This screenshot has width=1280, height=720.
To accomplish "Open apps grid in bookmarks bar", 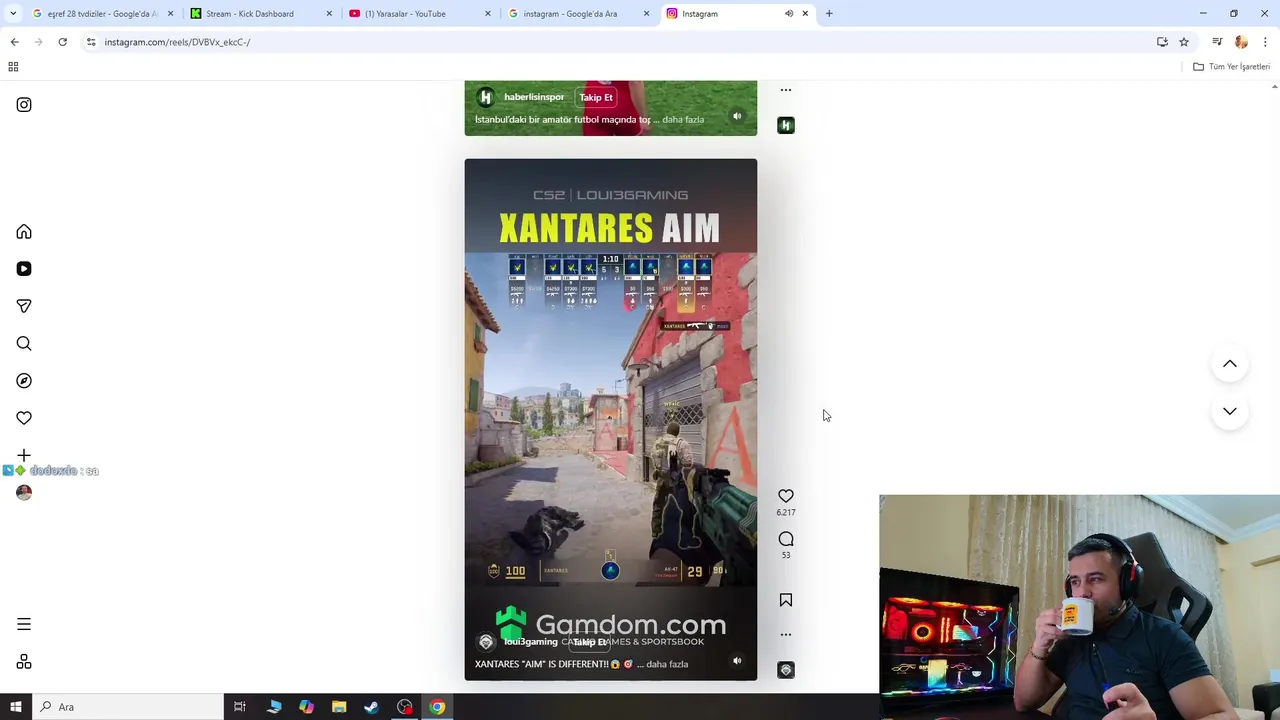I will tap(13, 67).
